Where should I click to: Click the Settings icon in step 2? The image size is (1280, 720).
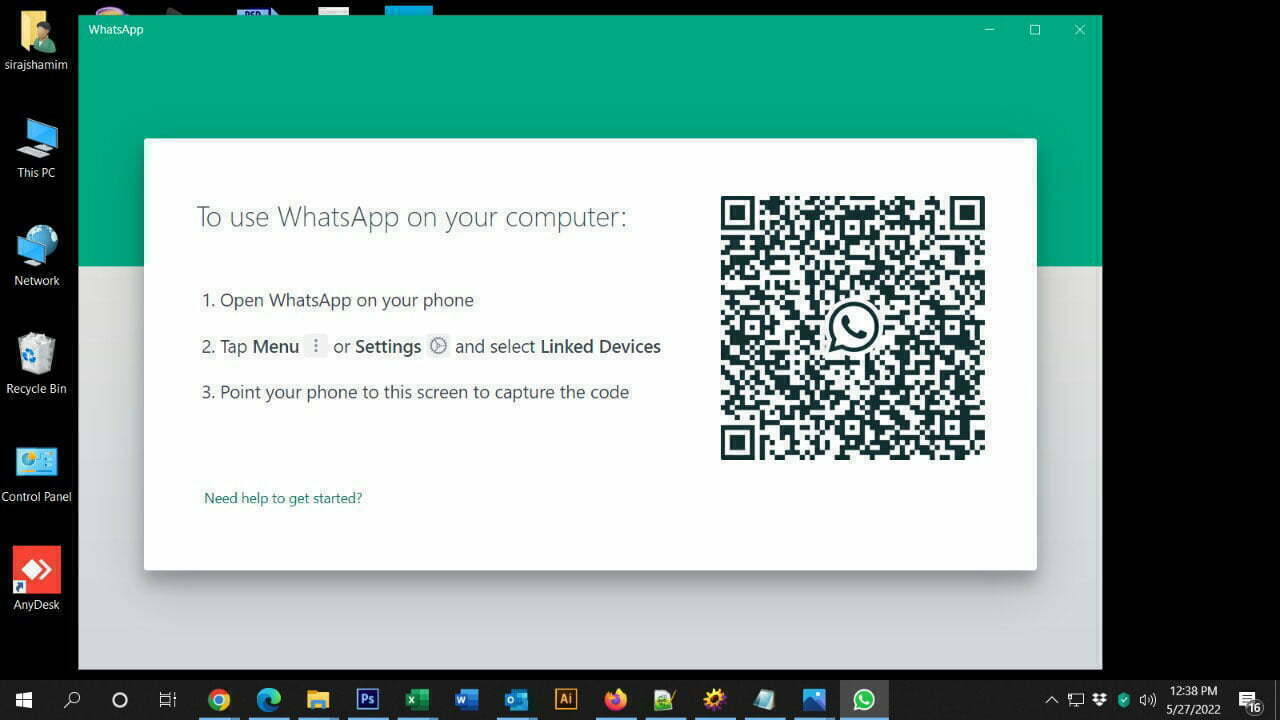[438, 346]
